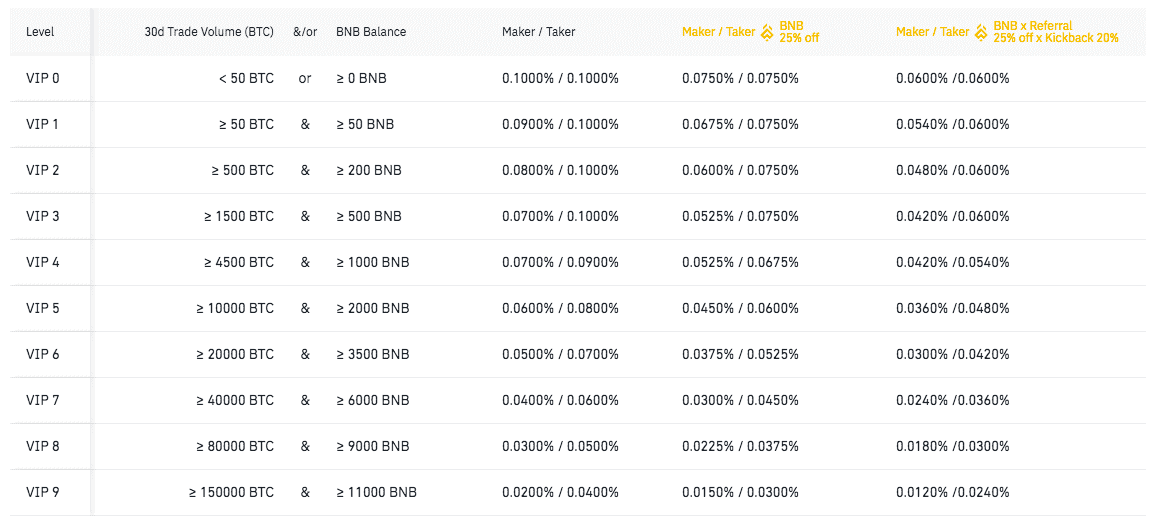The image size is (1154, 524).
Task: Select the VIP 5 row label
Action: [x=43, y=308]
